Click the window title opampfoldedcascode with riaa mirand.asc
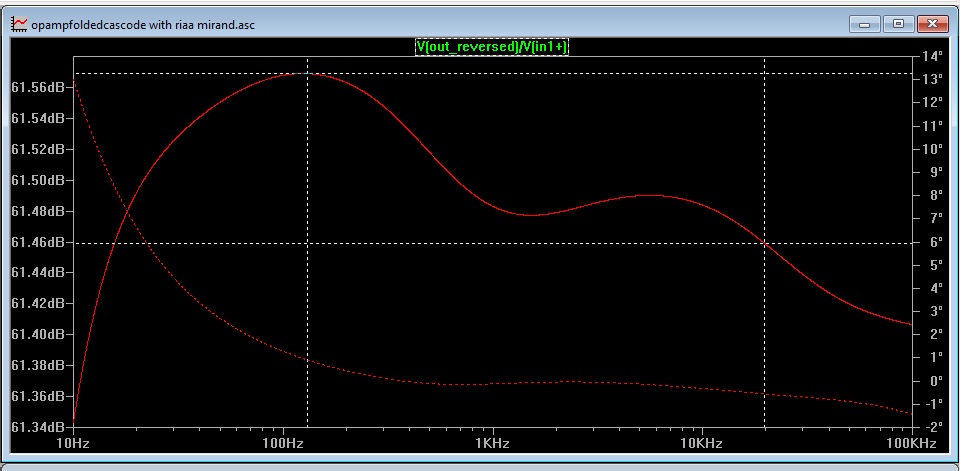This screenshot has height=471, width=961. click(x=142, y=25)
